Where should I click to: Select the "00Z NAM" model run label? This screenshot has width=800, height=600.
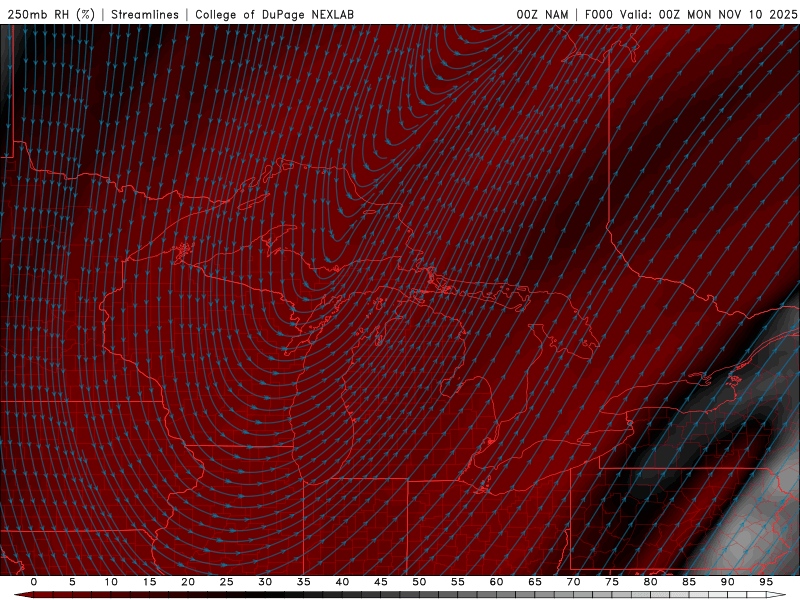tap(542, 14)
